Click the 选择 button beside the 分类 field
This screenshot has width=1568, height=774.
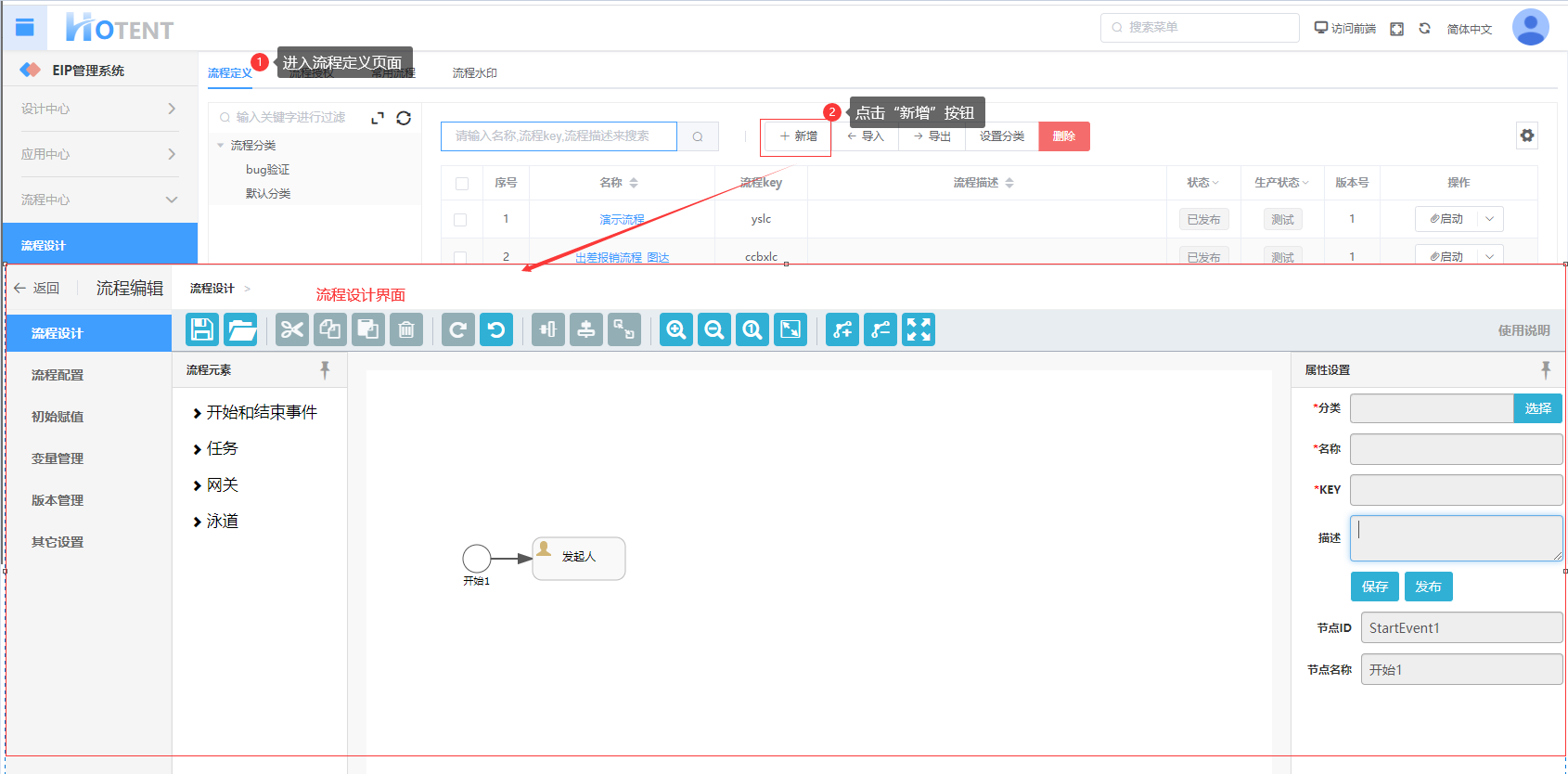click(x=1538, y=408)
